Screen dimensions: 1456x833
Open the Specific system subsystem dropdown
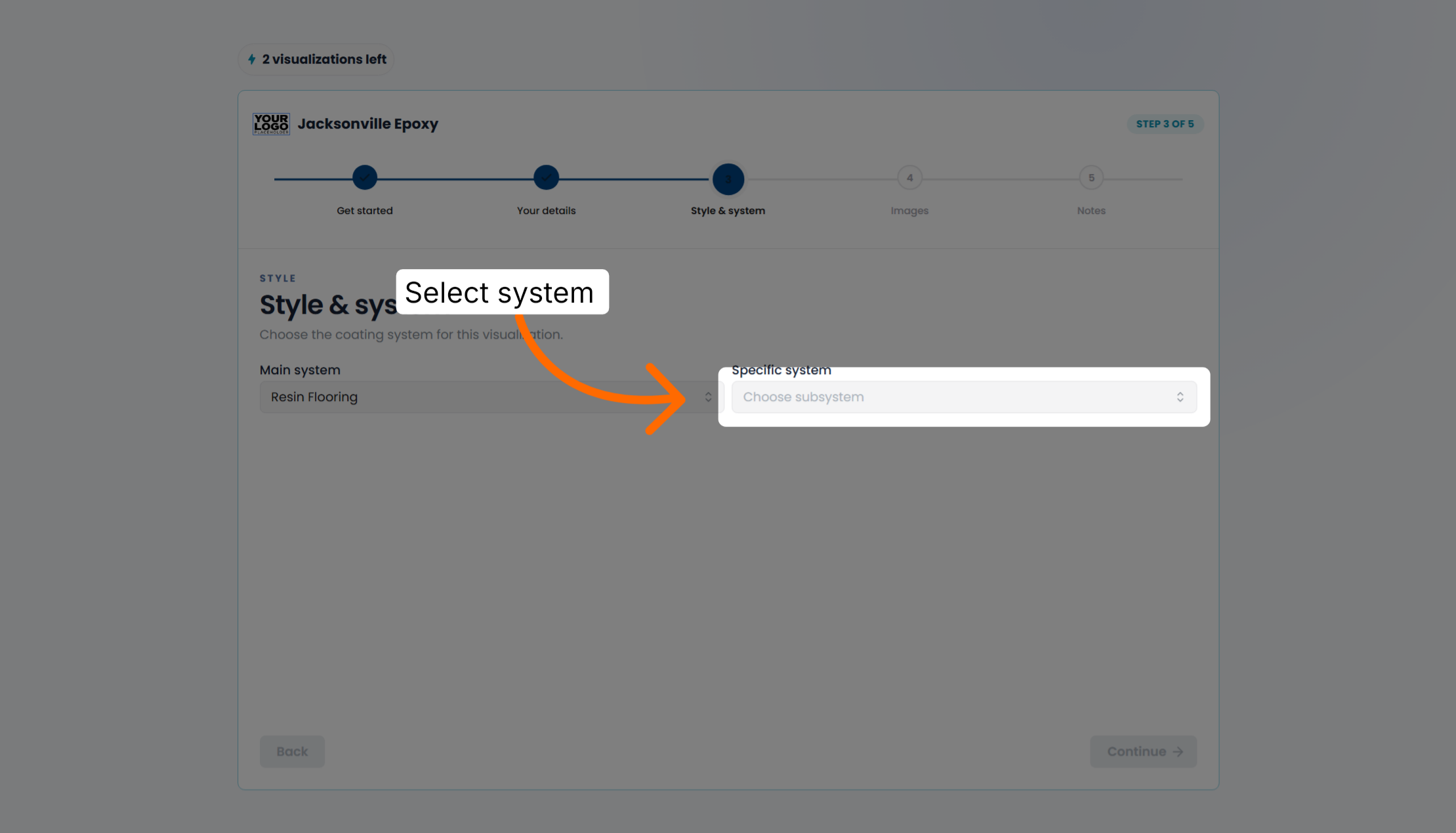[964, 397]
